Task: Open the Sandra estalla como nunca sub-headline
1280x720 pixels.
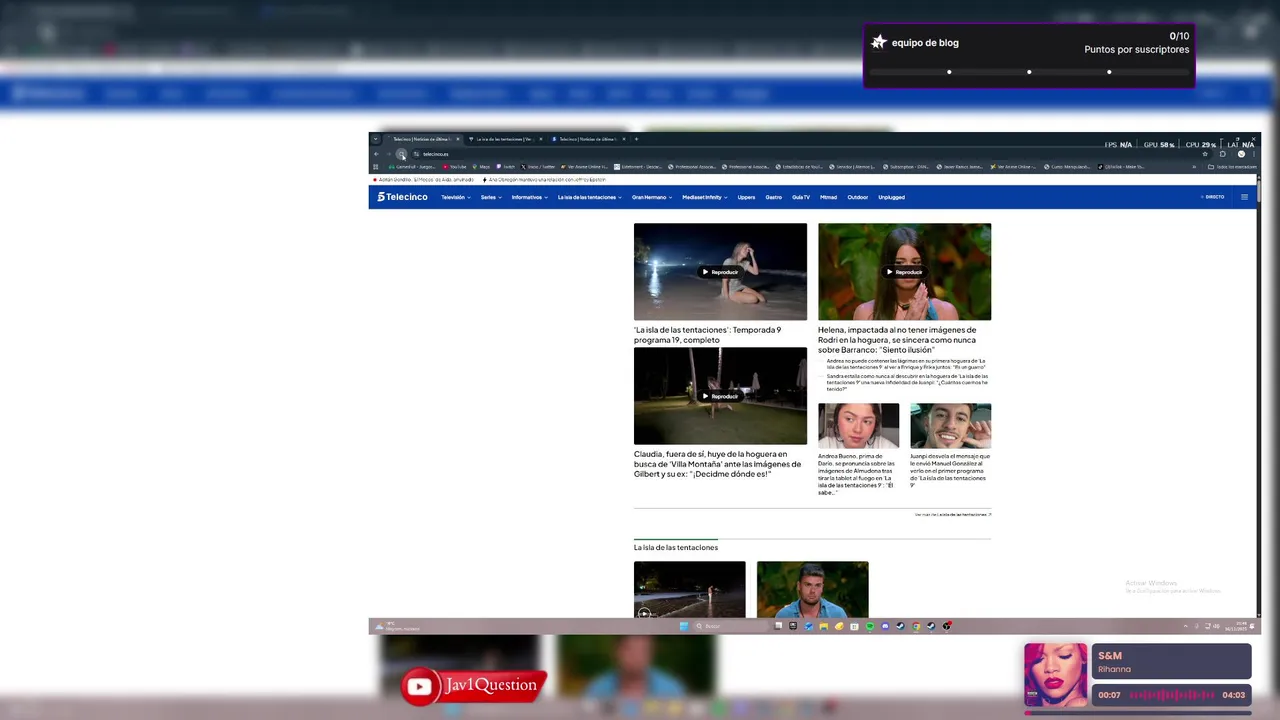Action: (x=907, y=382)
